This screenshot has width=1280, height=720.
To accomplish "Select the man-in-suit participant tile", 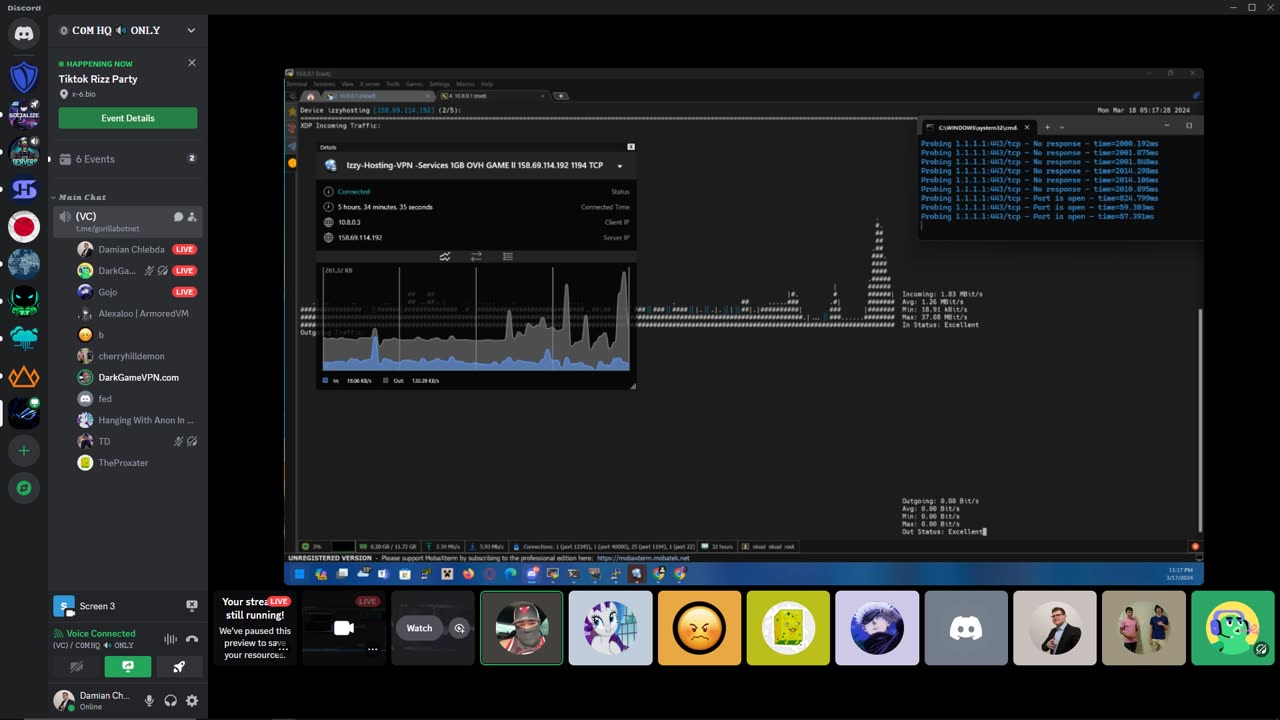I will point(1055,628).
